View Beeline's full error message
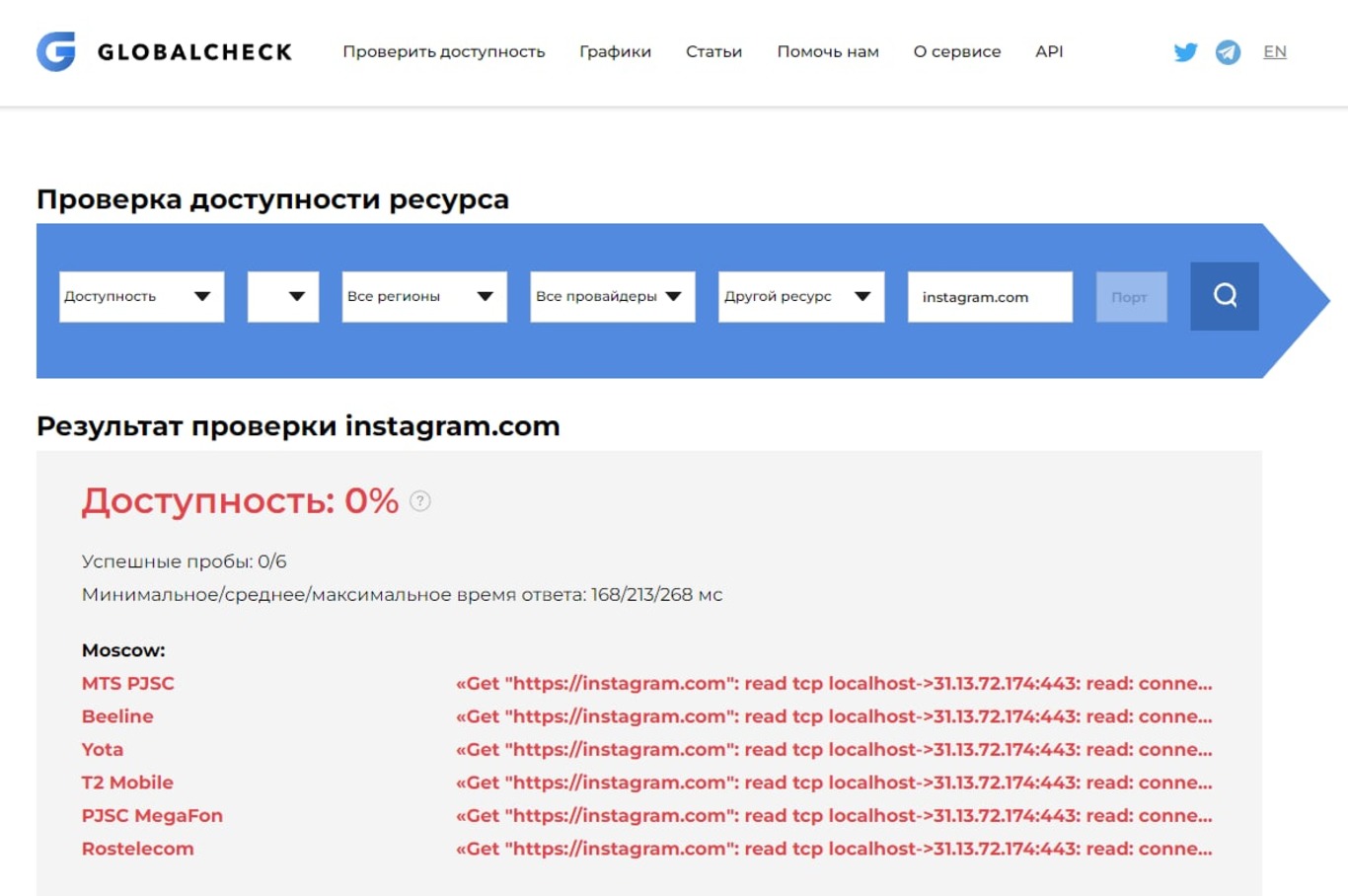This screenshot has height=896, width=1348. pyautogui.click(x=836, y=715)
